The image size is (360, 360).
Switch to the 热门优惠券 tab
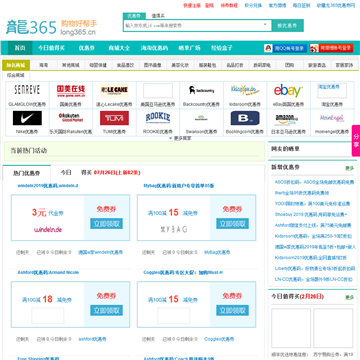[27, 173]
